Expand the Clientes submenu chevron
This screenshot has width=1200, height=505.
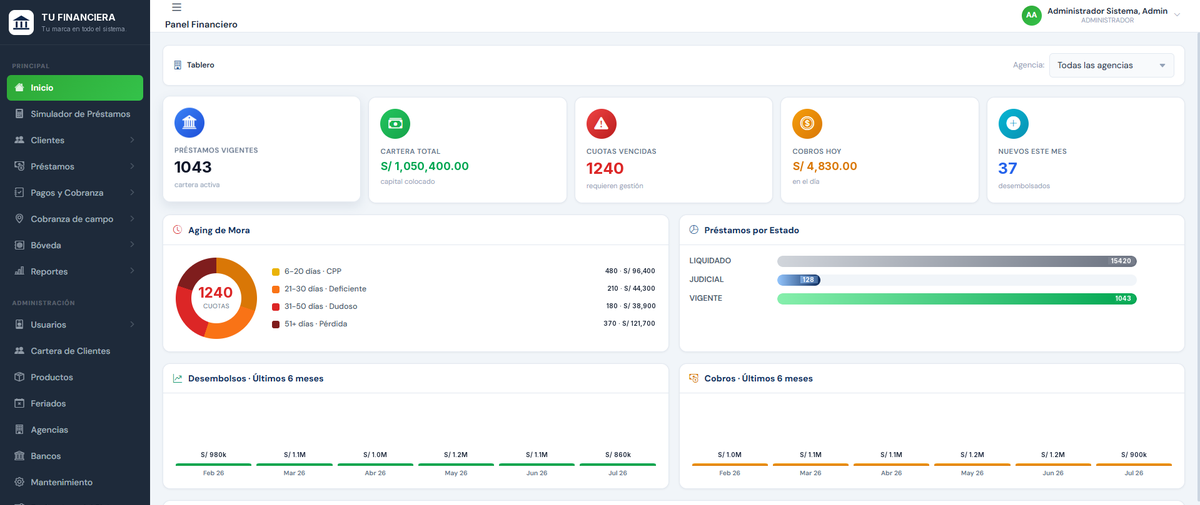click(132, 140)
